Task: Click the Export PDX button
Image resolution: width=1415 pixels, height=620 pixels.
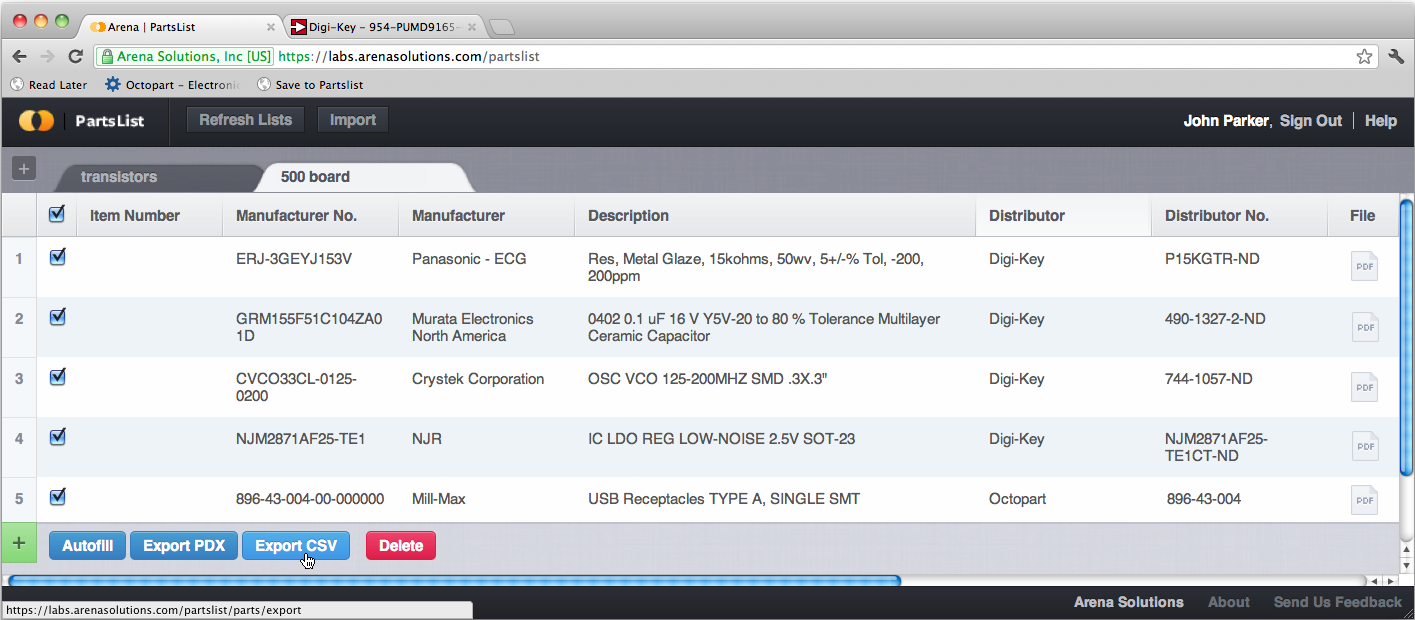Action: coord(183,545)
